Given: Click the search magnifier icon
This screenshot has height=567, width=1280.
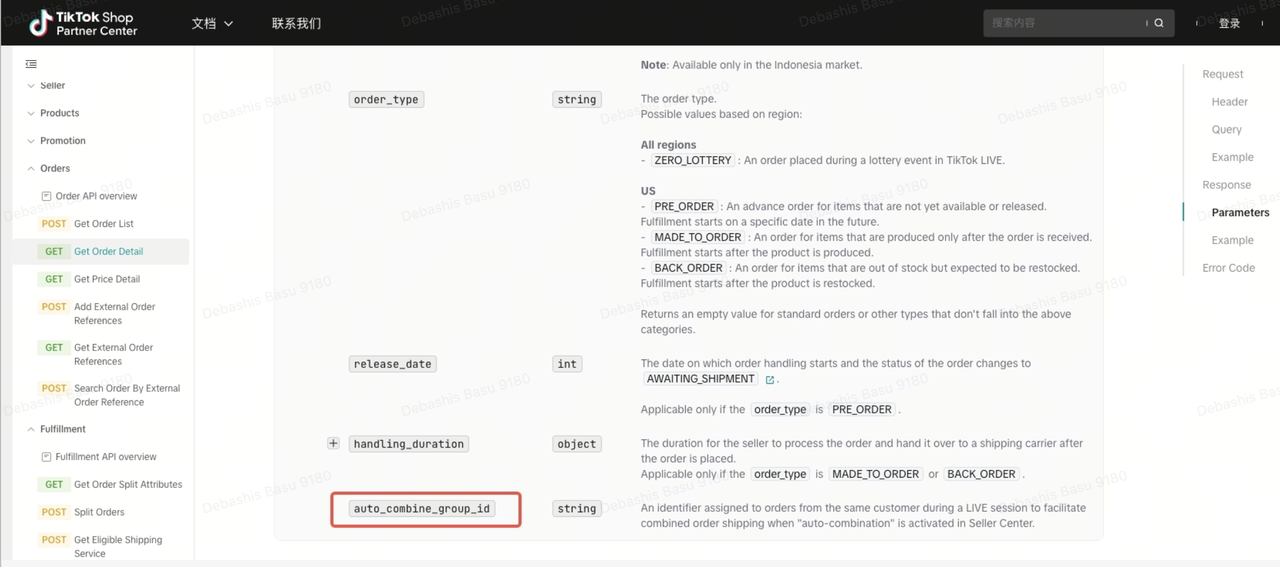Looking at the screenshot, I should click(x=1159, y=23).
